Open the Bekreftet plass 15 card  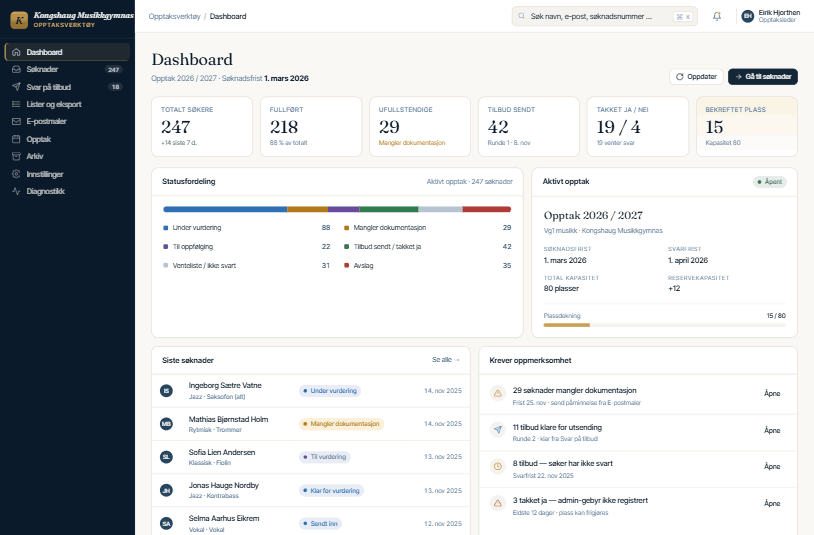747,126
